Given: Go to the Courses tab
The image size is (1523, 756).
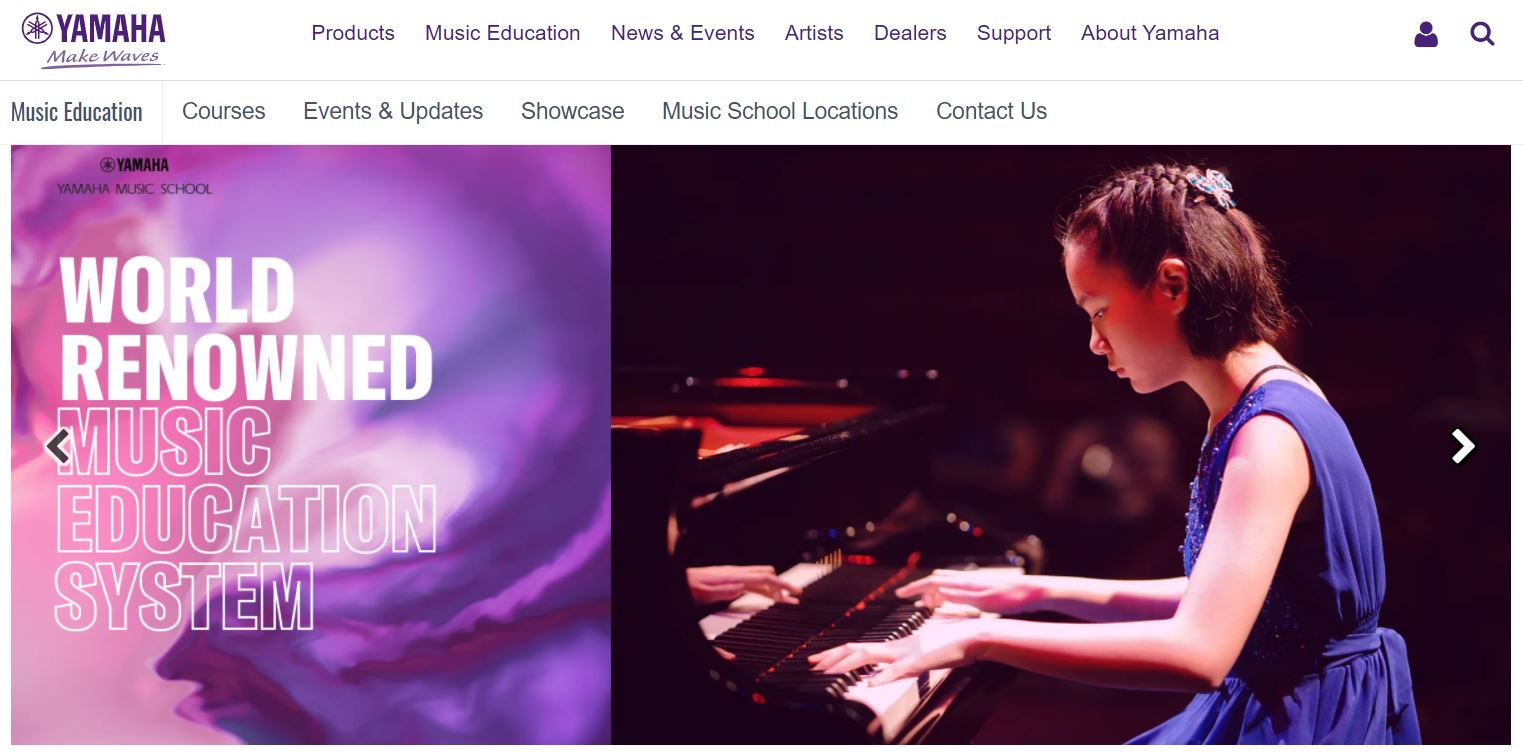Looking at the screenshot, I should click(224, 111).
